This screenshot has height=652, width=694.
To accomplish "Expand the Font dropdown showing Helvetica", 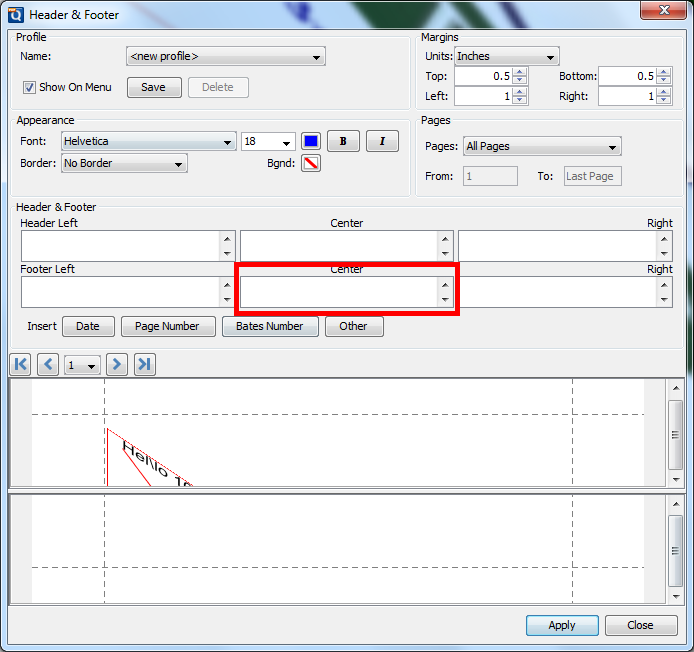I will pos(149,142).
